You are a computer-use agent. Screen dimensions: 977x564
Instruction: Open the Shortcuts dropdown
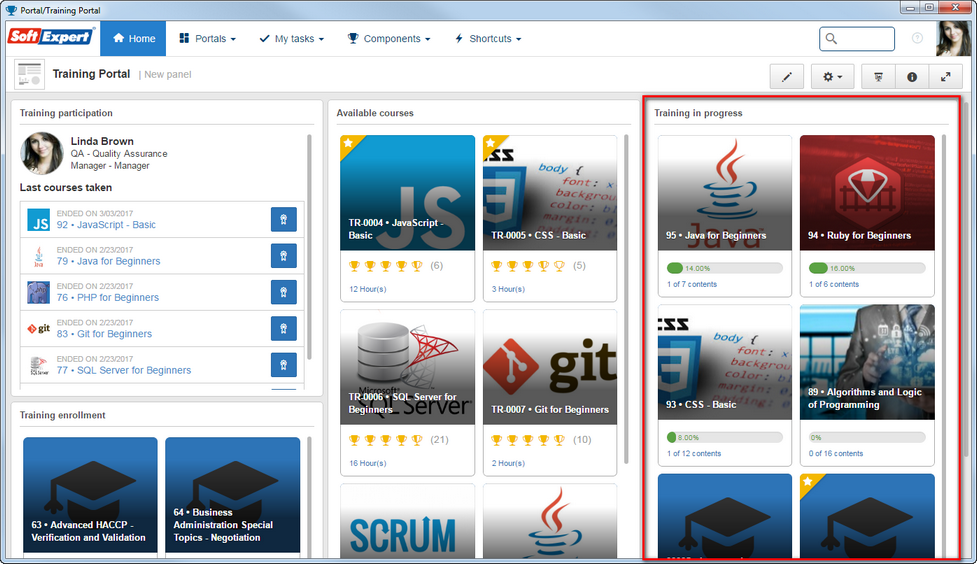pyautogui.click(x=488, y=39)
